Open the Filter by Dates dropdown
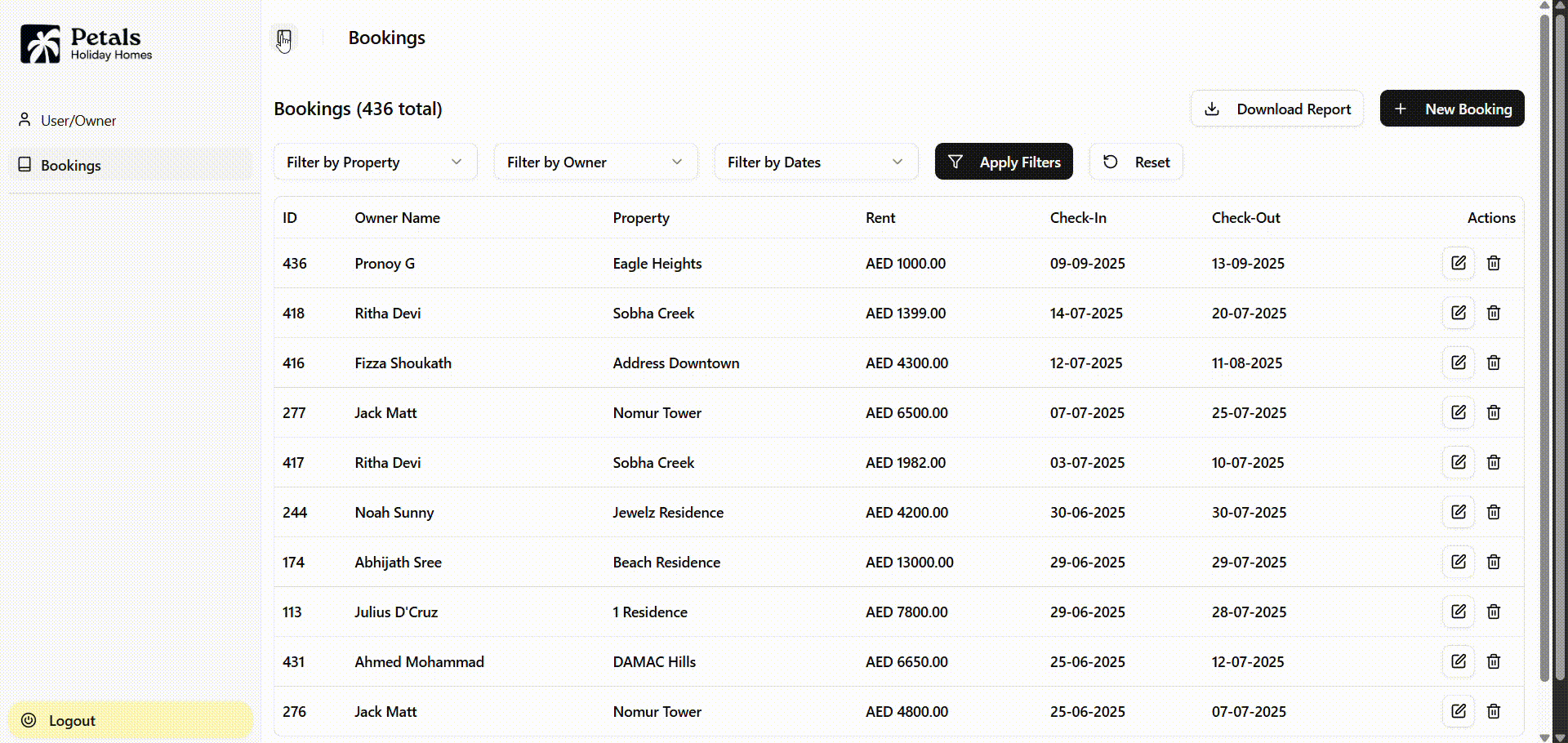This screenshot has height=743, width=1568. pos(816,162)
